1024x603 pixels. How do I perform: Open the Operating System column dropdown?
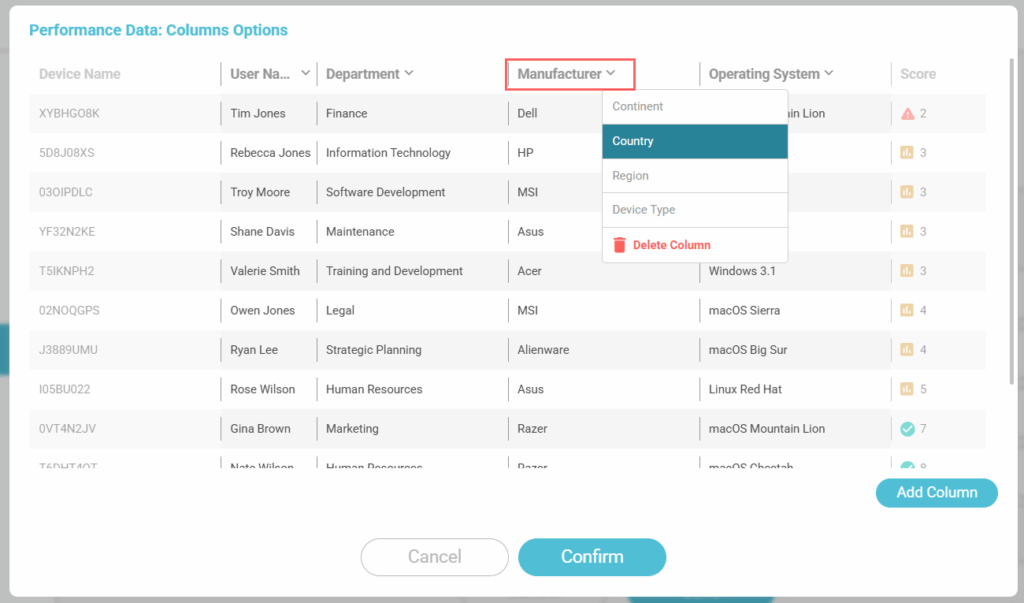click(828, 73)
